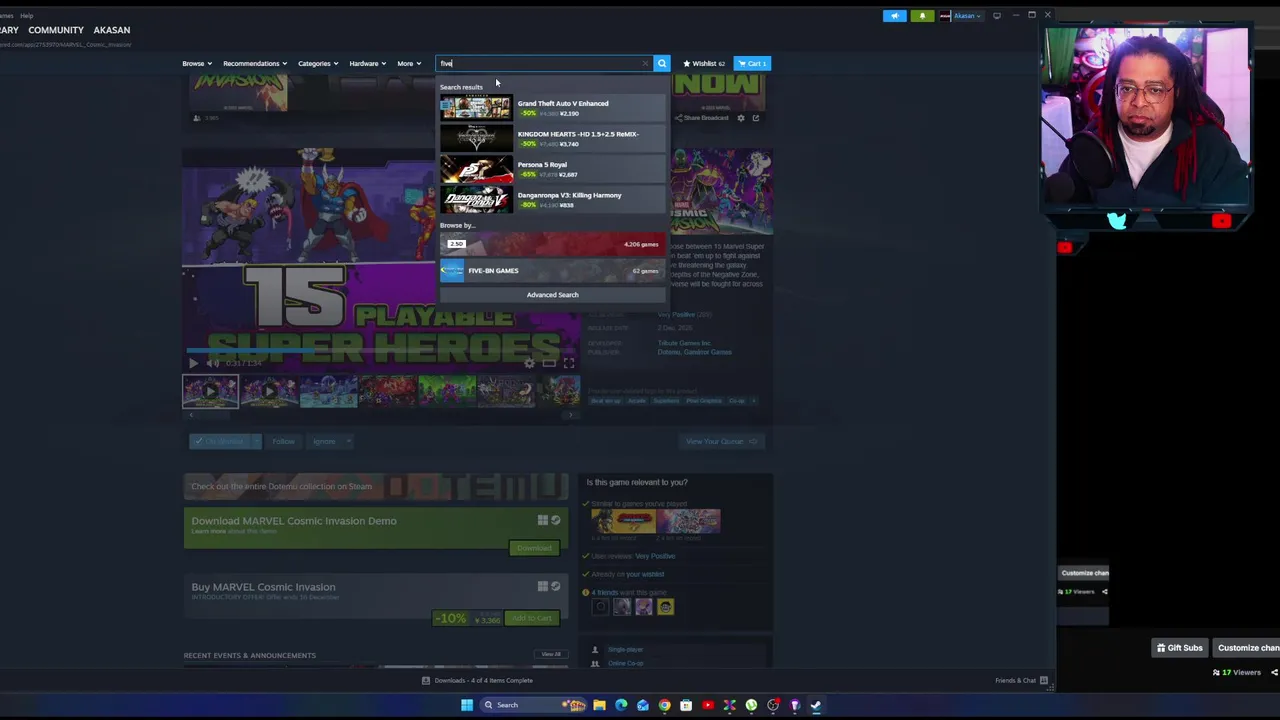Viewport: 1280px width, 720px height.
Task: Open the Categories dropdown
Action: click(317, 63)
